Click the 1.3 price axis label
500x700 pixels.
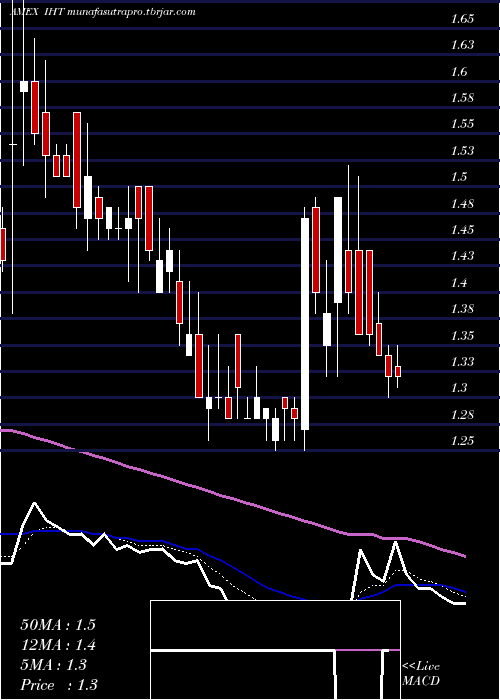459,388
